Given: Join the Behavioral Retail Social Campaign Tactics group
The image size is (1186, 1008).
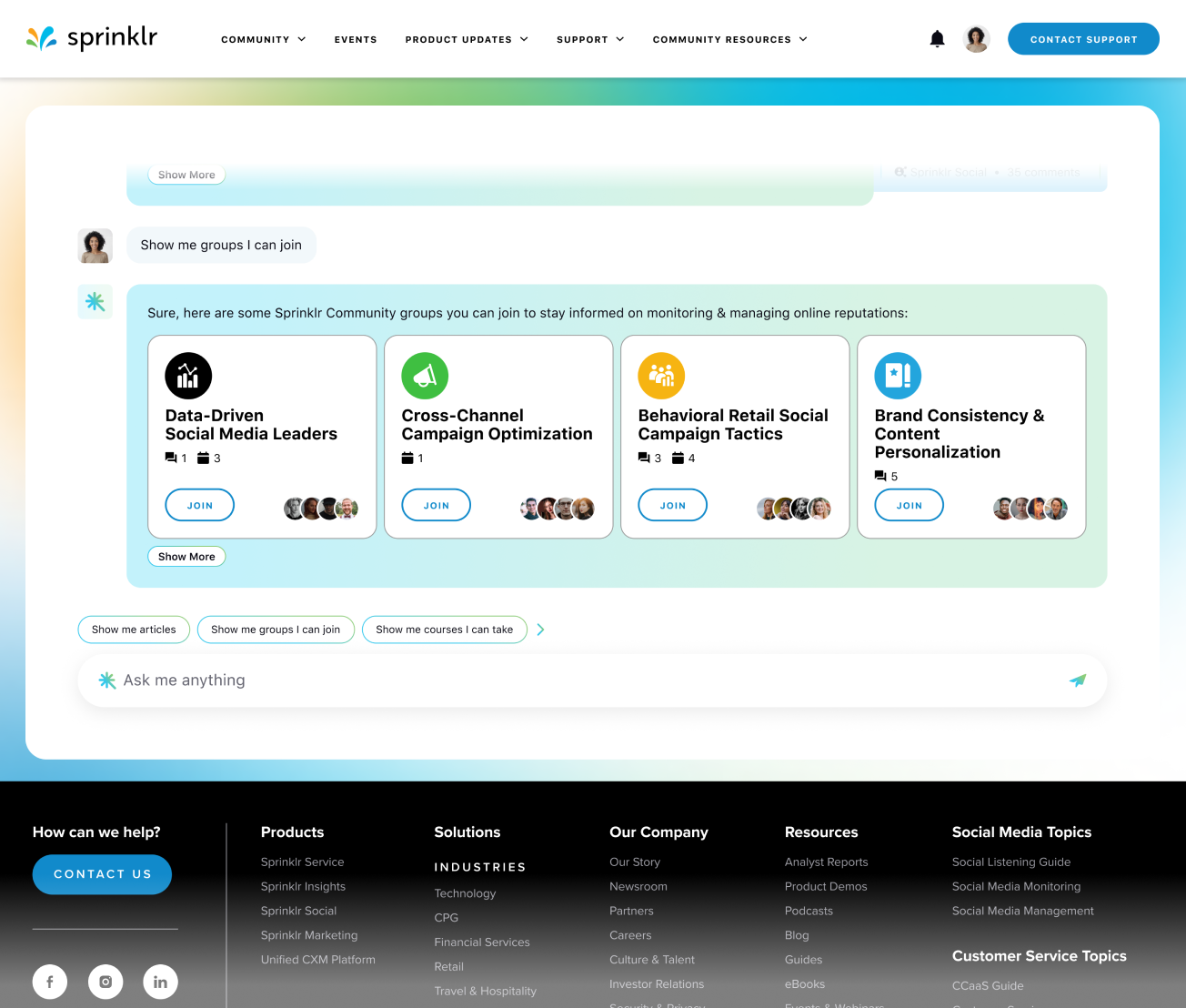Looking at the screenshot, I should click(672, 505).
